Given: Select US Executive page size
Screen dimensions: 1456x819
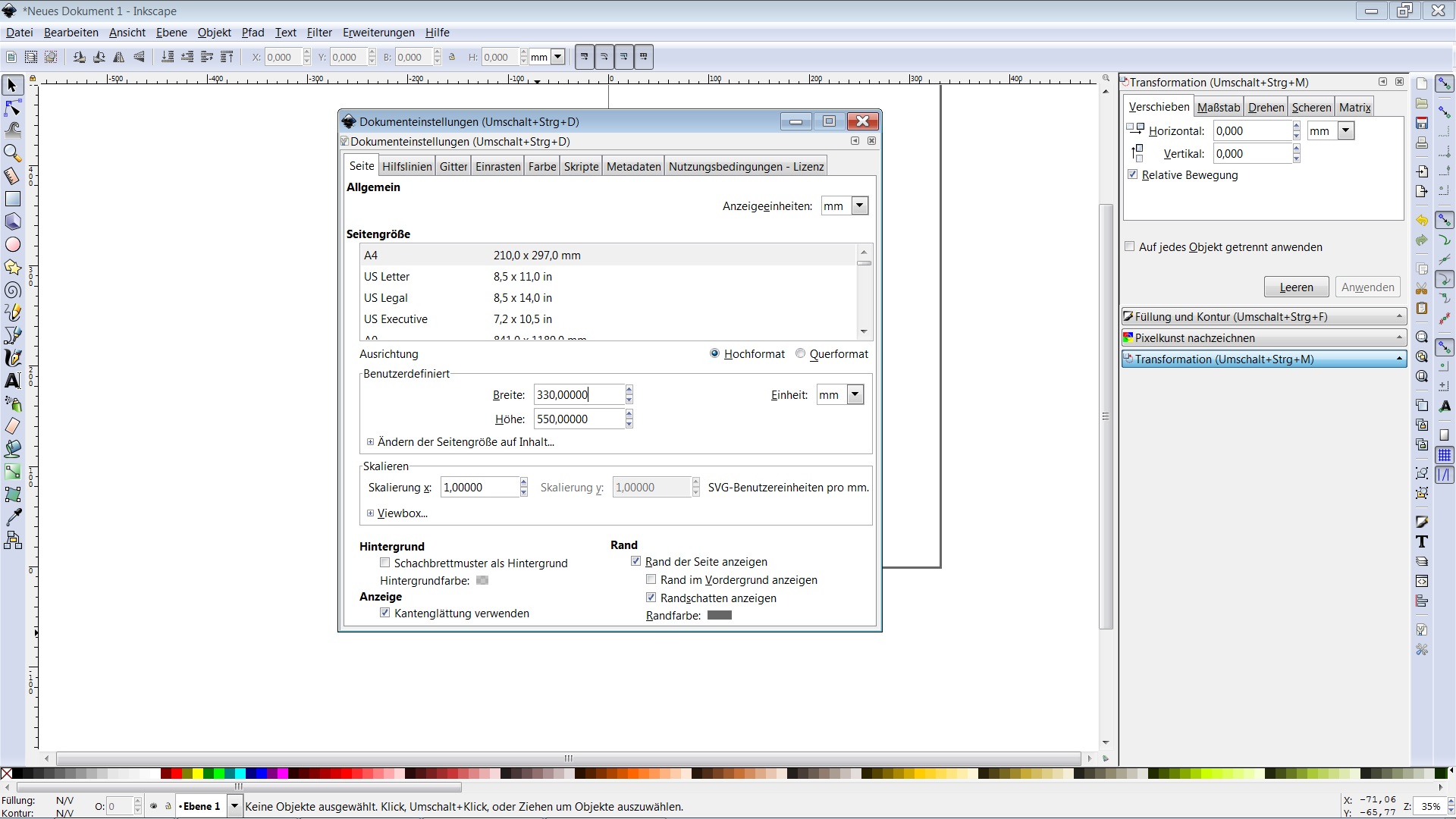Looking at the screenshot, I should [608, 319].
